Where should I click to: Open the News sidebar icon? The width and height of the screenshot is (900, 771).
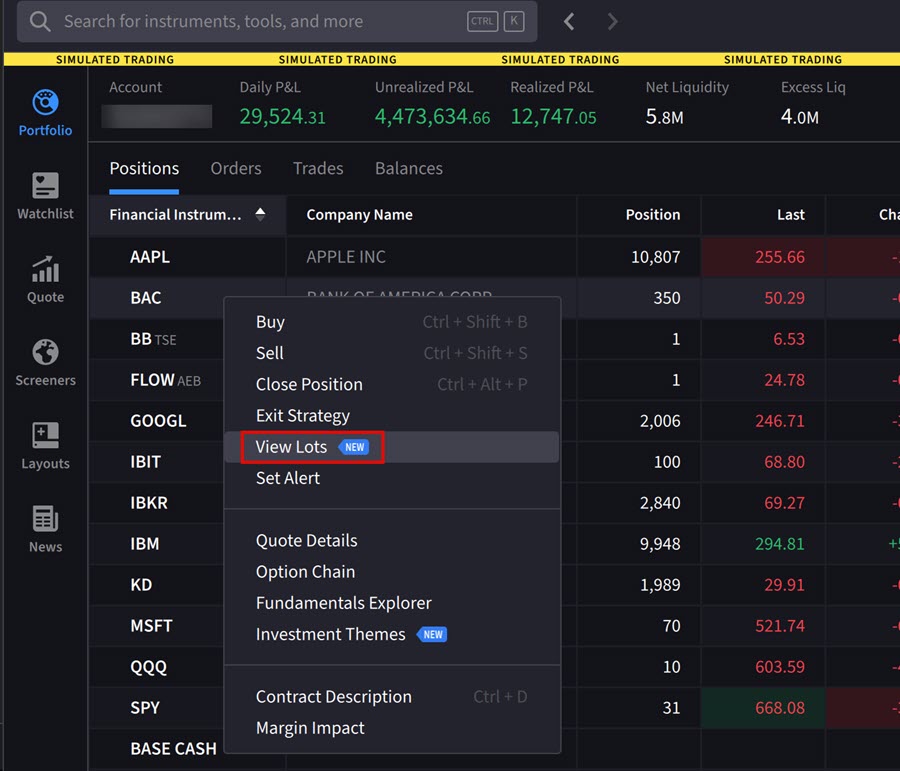pyautogui.click(x=45, y=518)
